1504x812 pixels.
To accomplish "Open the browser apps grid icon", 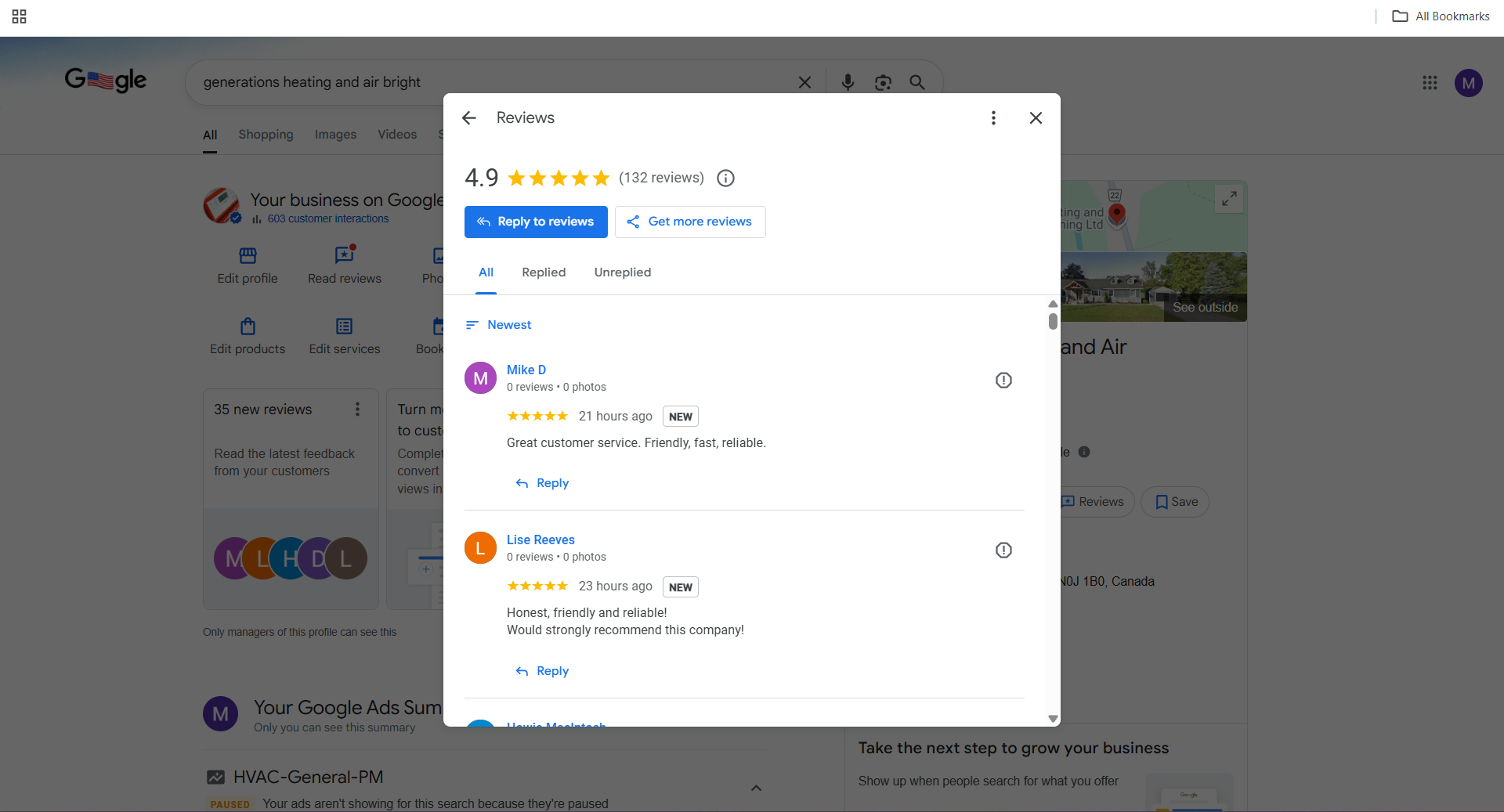I will 20,16.
